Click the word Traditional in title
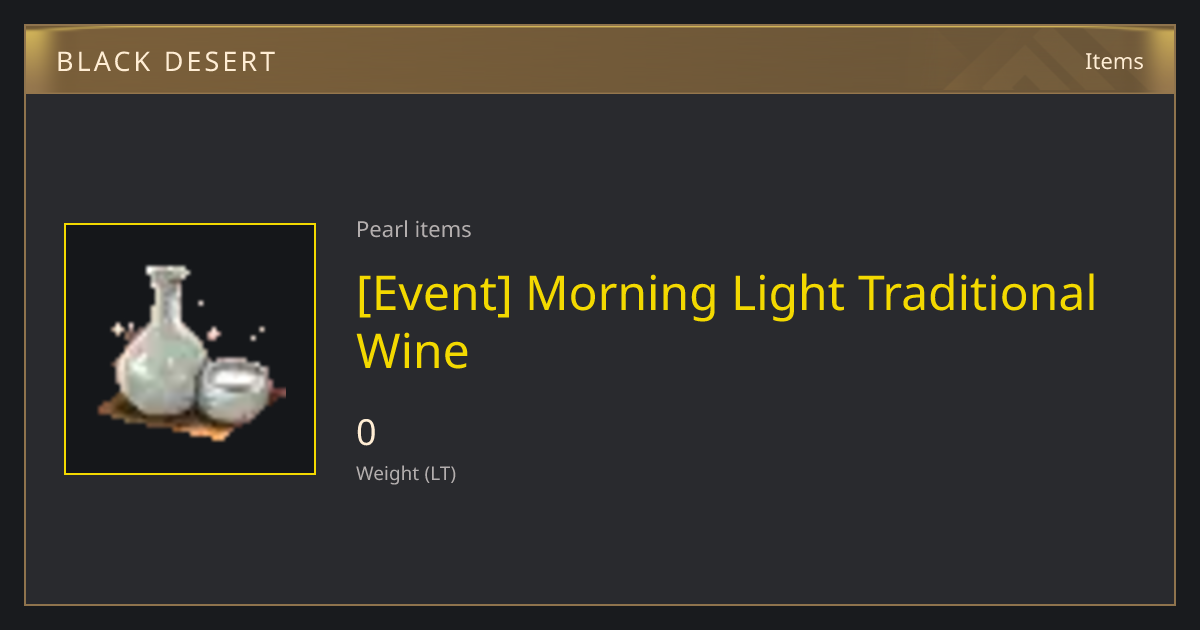This screenshot has height=630, width=1200. pos(978,294)
